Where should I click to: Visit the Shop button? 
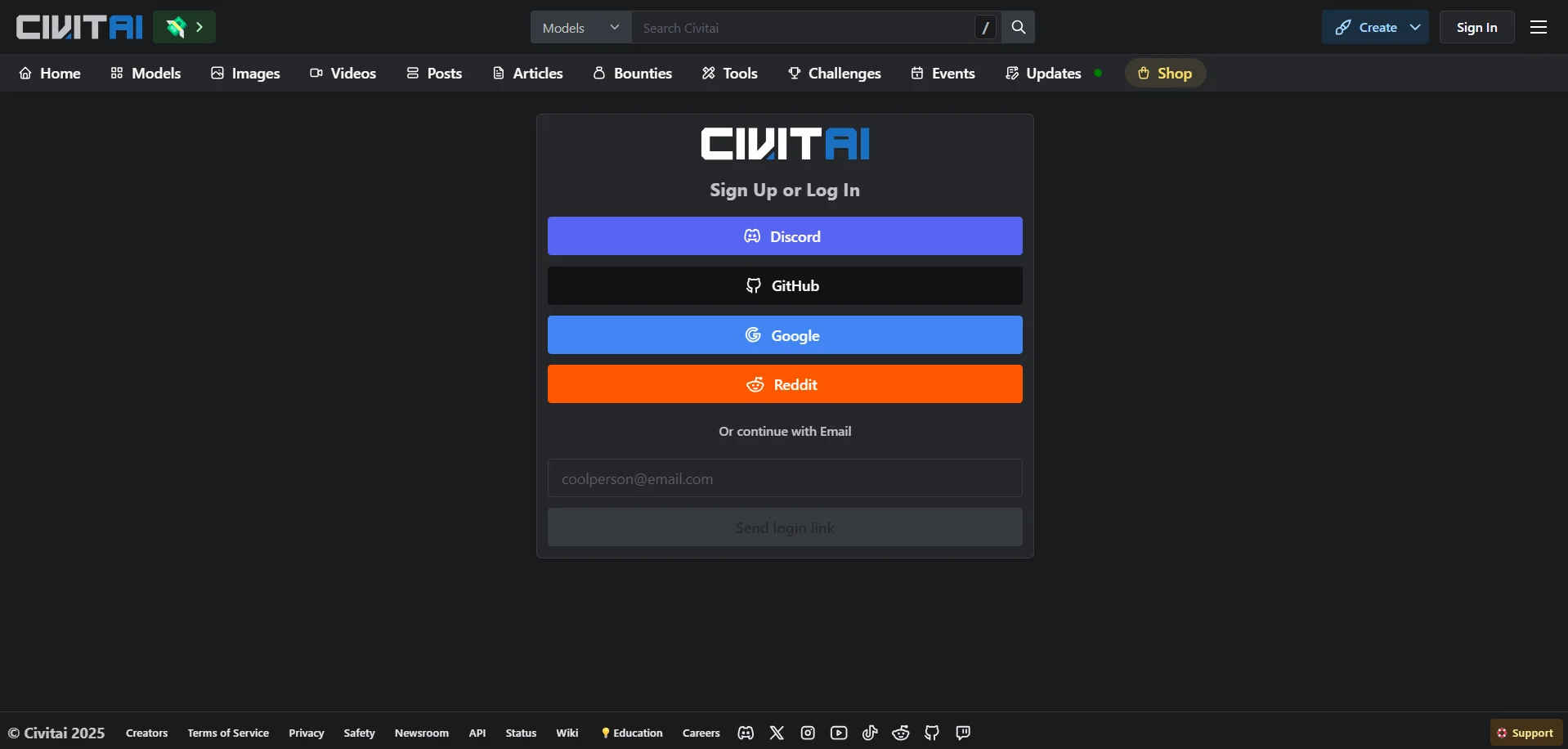tap(1165, 73)
